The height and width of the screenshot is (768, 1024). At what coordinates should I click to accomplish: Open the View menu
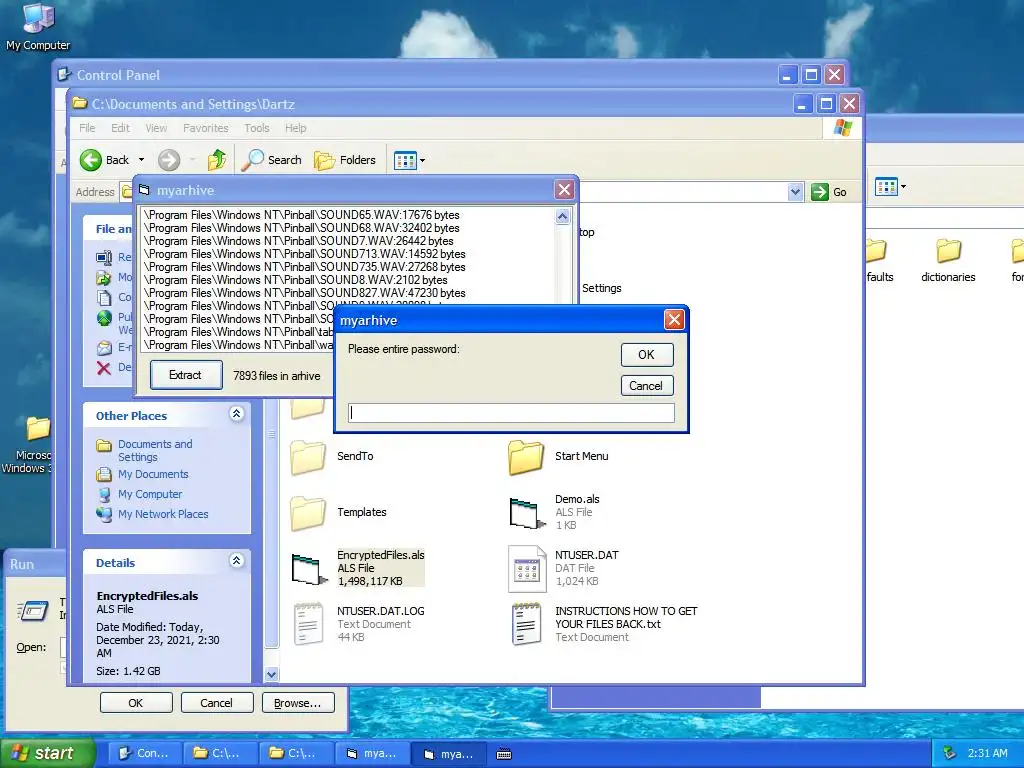156,128
